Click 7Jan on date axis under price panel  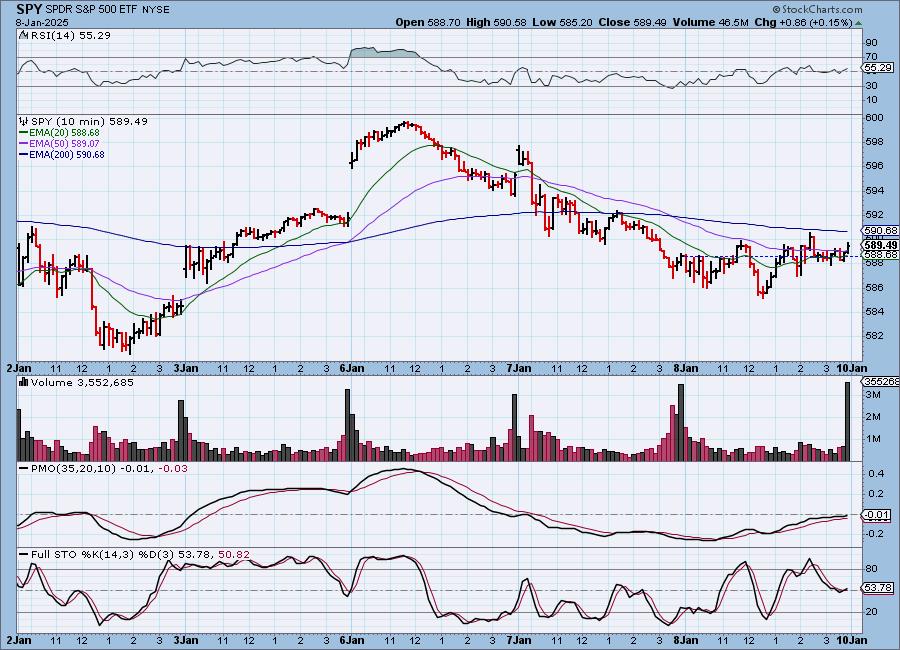(x=519, y=368)
